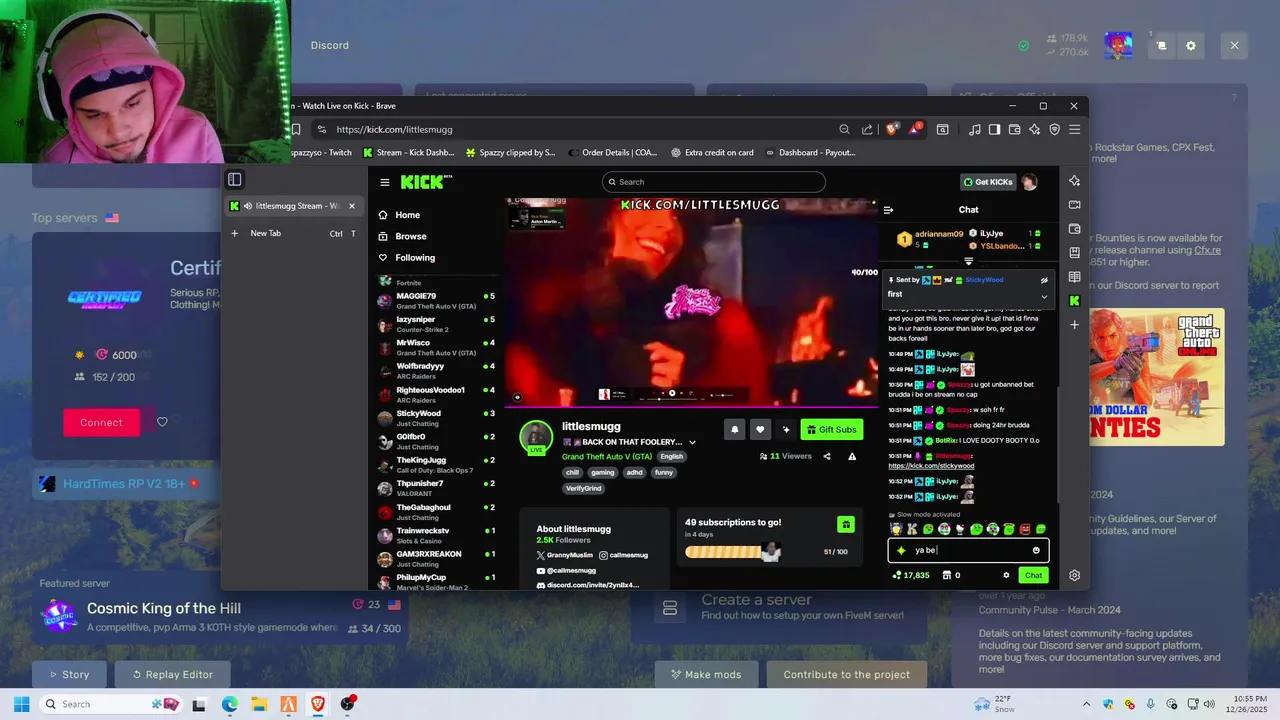Open the user avatar menu on Kick

click(1029, 182)
